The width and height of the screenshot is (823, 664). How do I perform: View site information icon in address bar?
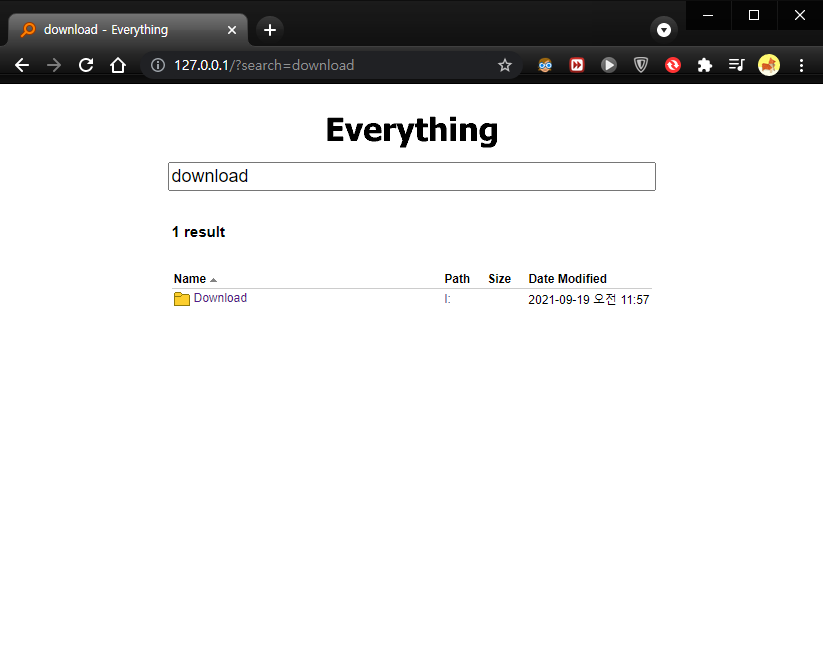[x=157, y=65]
